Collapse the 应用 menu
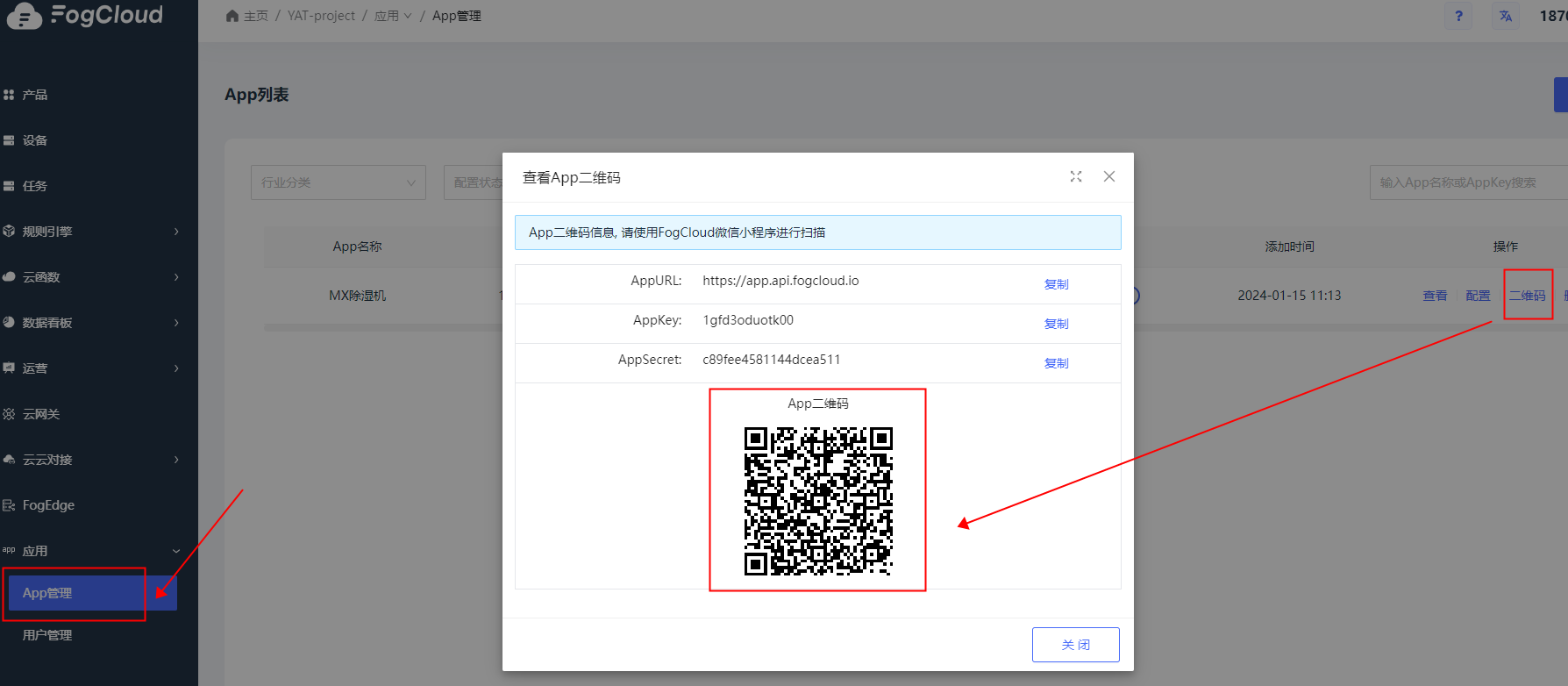This screenshot has height=686, width=1568. click(x=90, y=551)
